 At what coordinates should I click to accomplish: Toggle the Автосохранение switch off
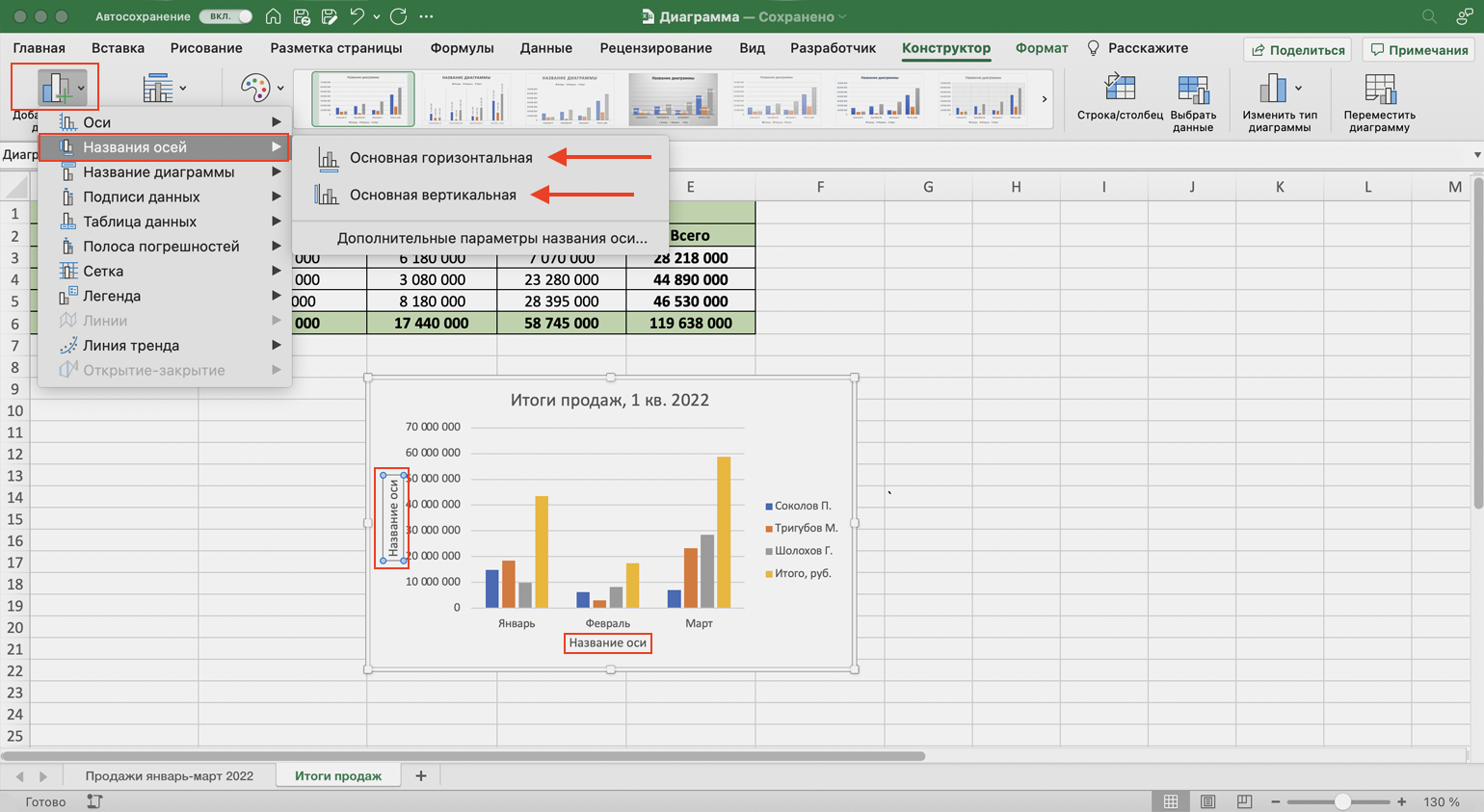pos(226,16)
